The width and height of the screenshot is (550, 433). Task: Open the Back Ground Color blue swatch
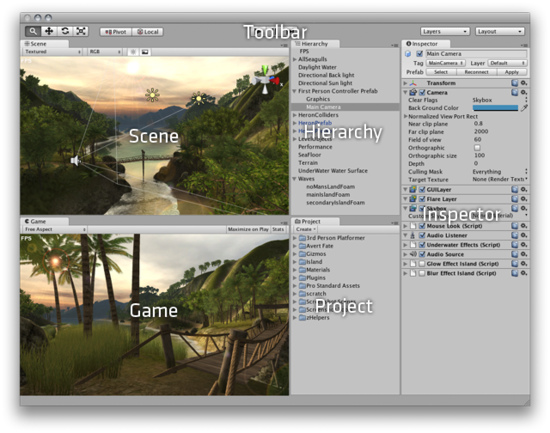click(495, 108)
